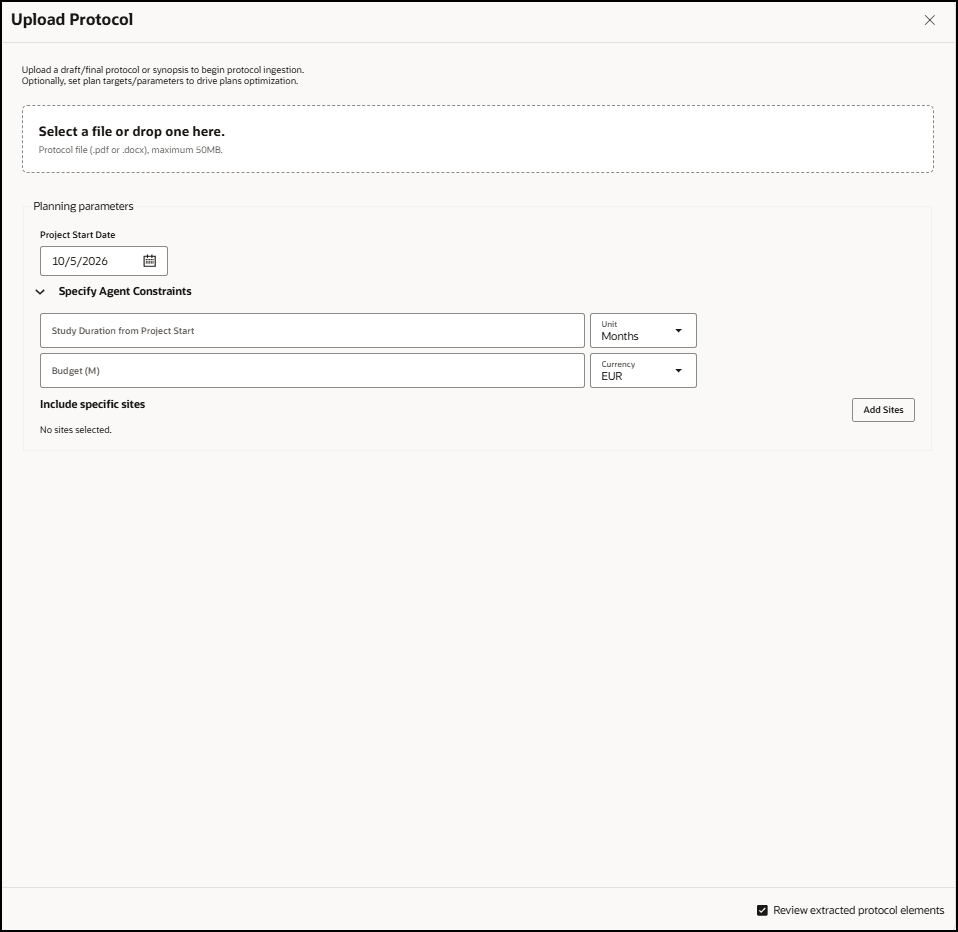958x932 pixels.
Task: Focus the Study Duration from Project Start field
Action: pyautogui.click(x=312, y=331)
